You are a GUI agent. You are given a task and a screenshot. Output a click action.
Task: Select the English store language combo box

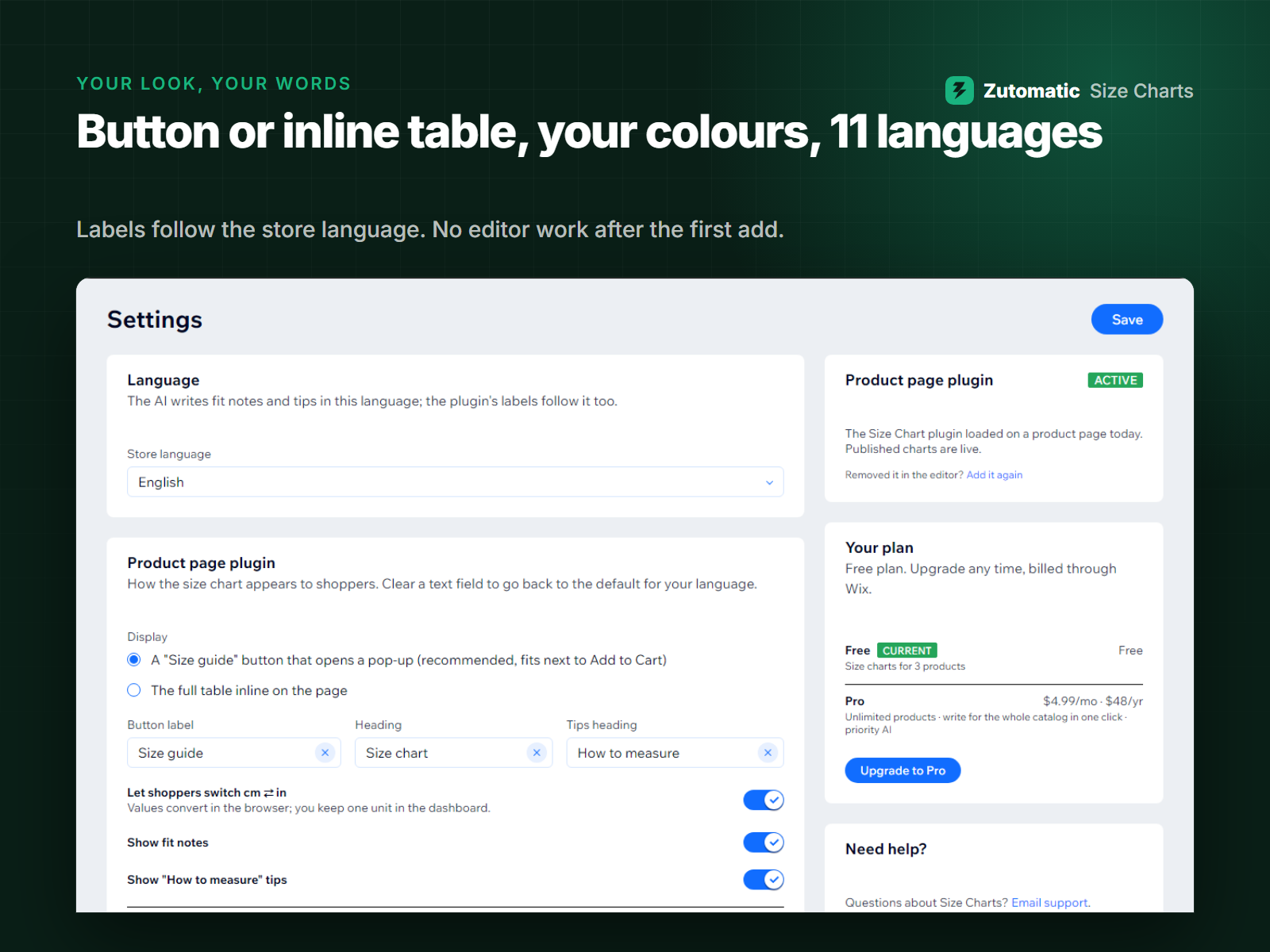(456, 482)
